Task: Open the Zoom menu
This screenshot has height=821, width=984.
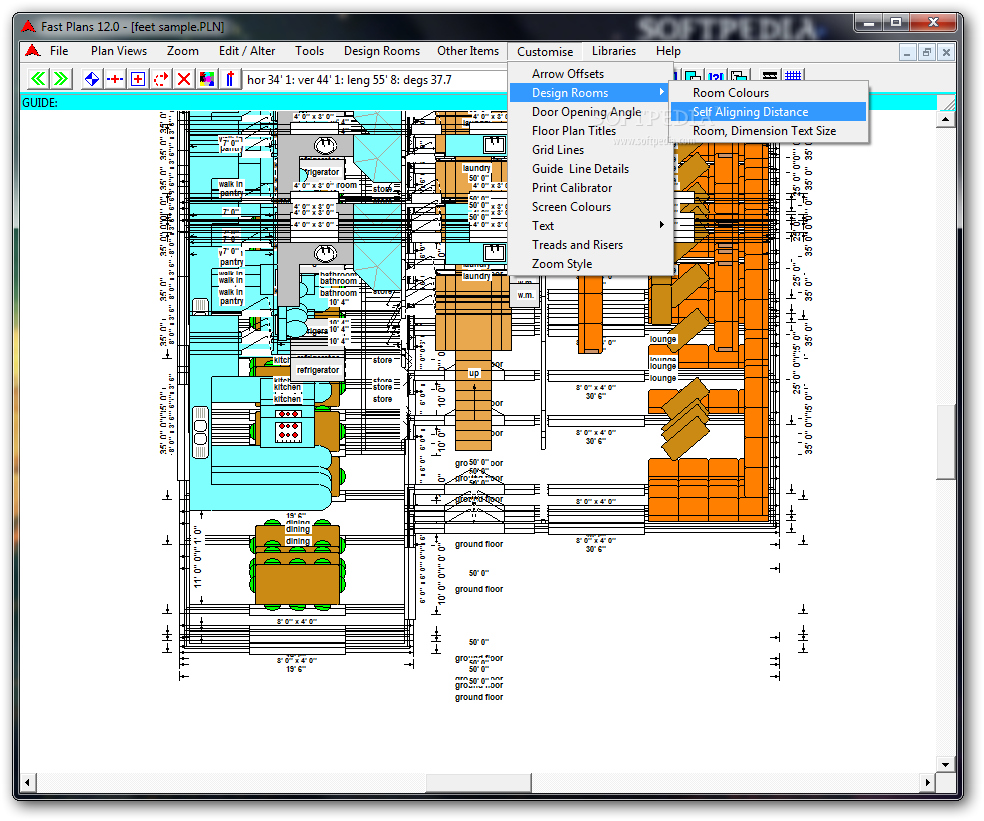Action: [183, 51]
